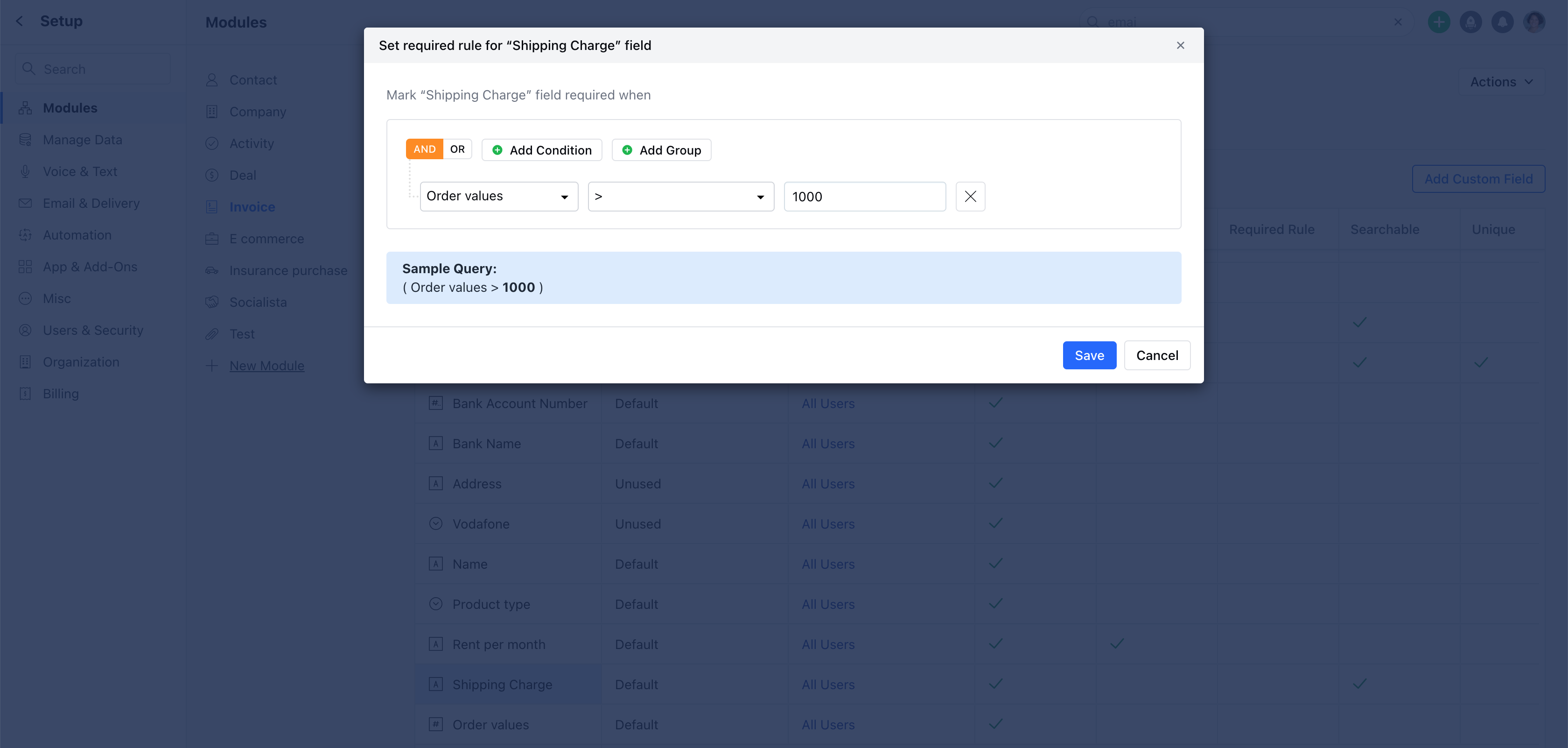This screenshot has height=748, width=1568.
Task: Save the required rule
Action: tap(1089, 355)
